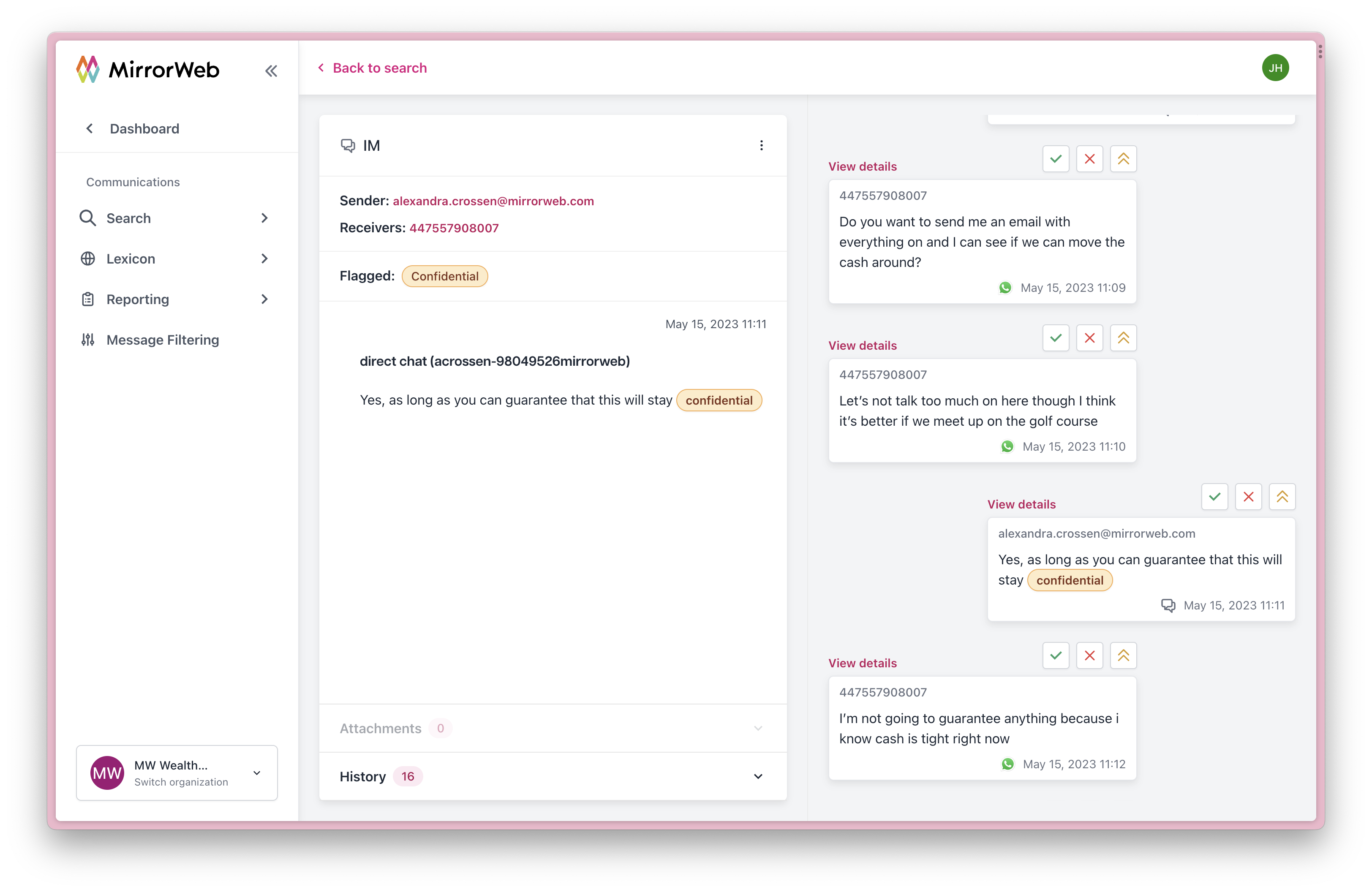Click the JH user avatar

click(1274, 68)
